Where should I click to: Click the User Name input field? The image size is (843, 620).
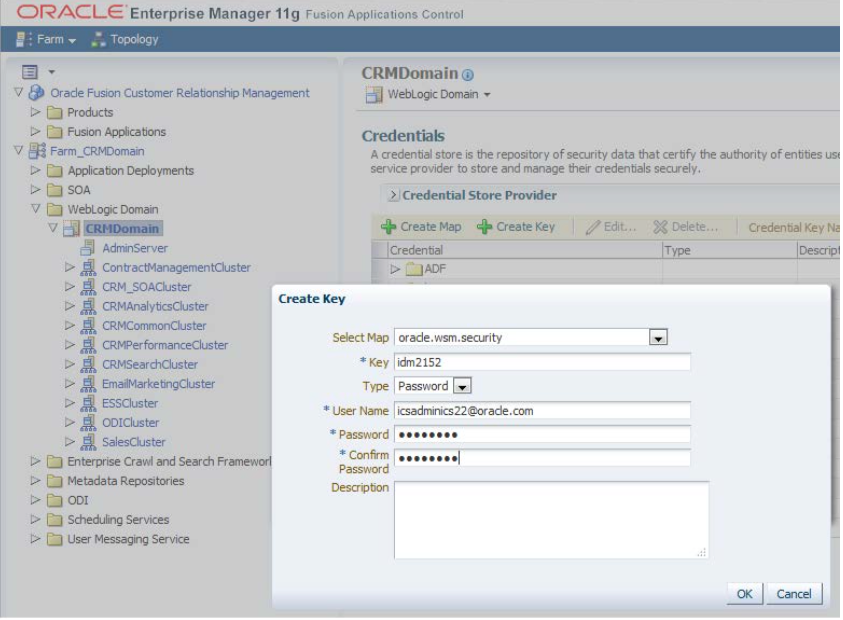542,411
